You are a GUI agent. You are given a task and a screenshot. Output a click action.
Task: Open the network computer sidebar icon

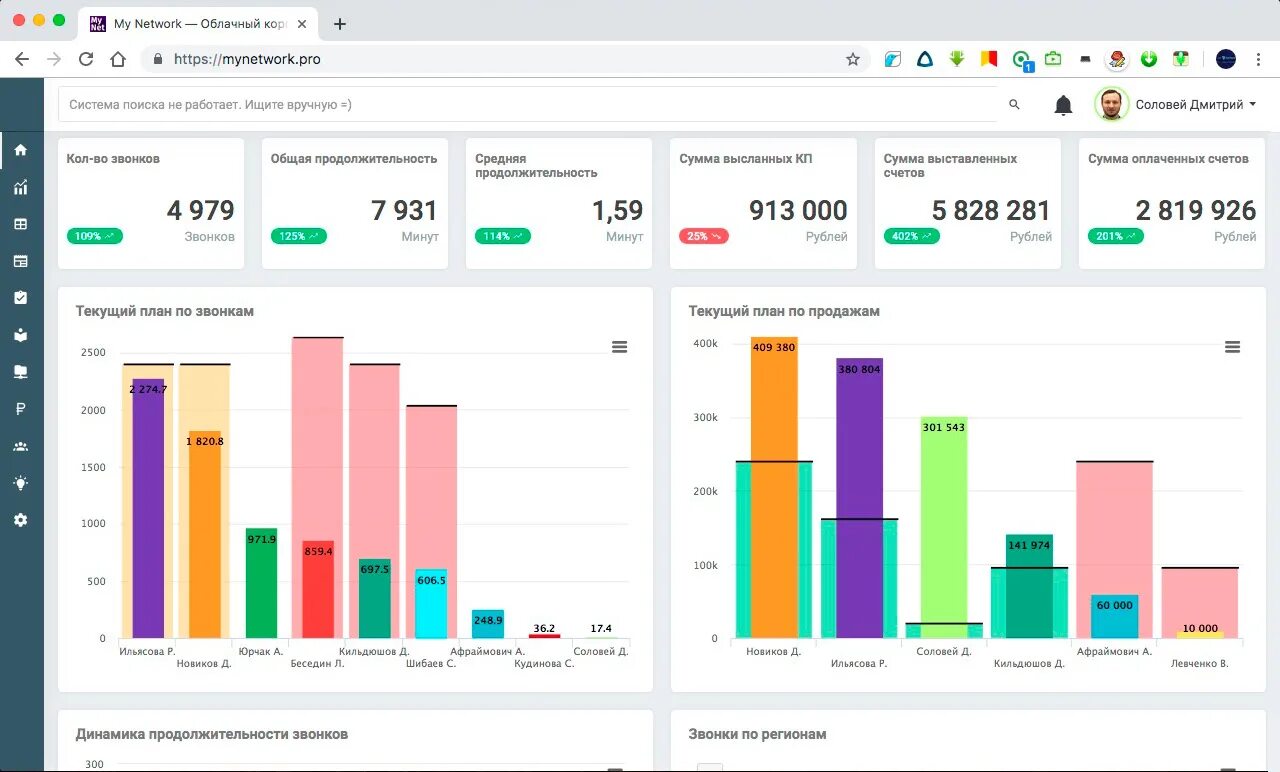coord(20,372)
